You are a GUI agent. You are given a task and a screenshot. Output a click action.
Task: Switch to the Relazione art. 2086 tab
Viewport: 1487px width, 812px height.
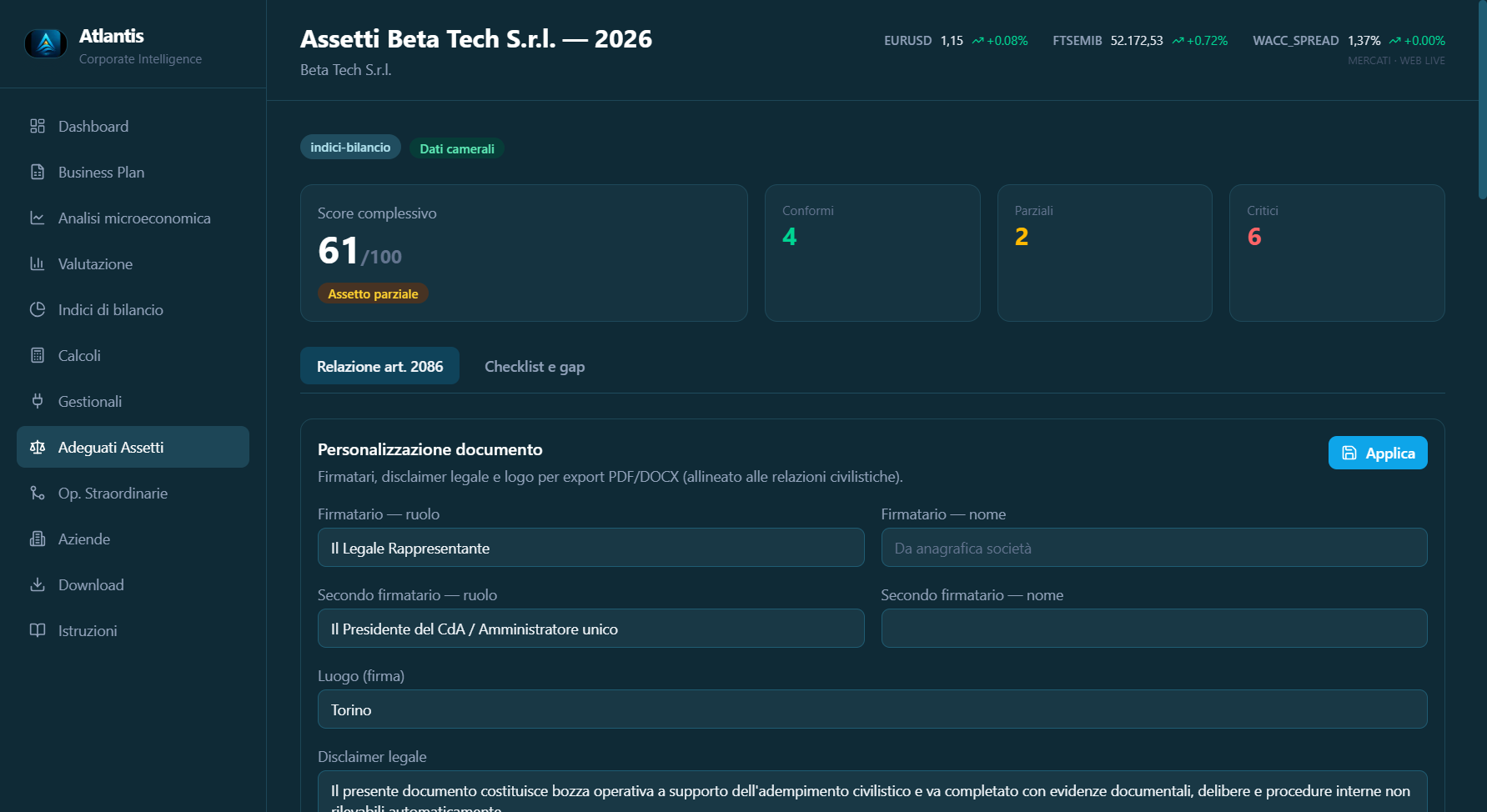click(x=379, y=366)
